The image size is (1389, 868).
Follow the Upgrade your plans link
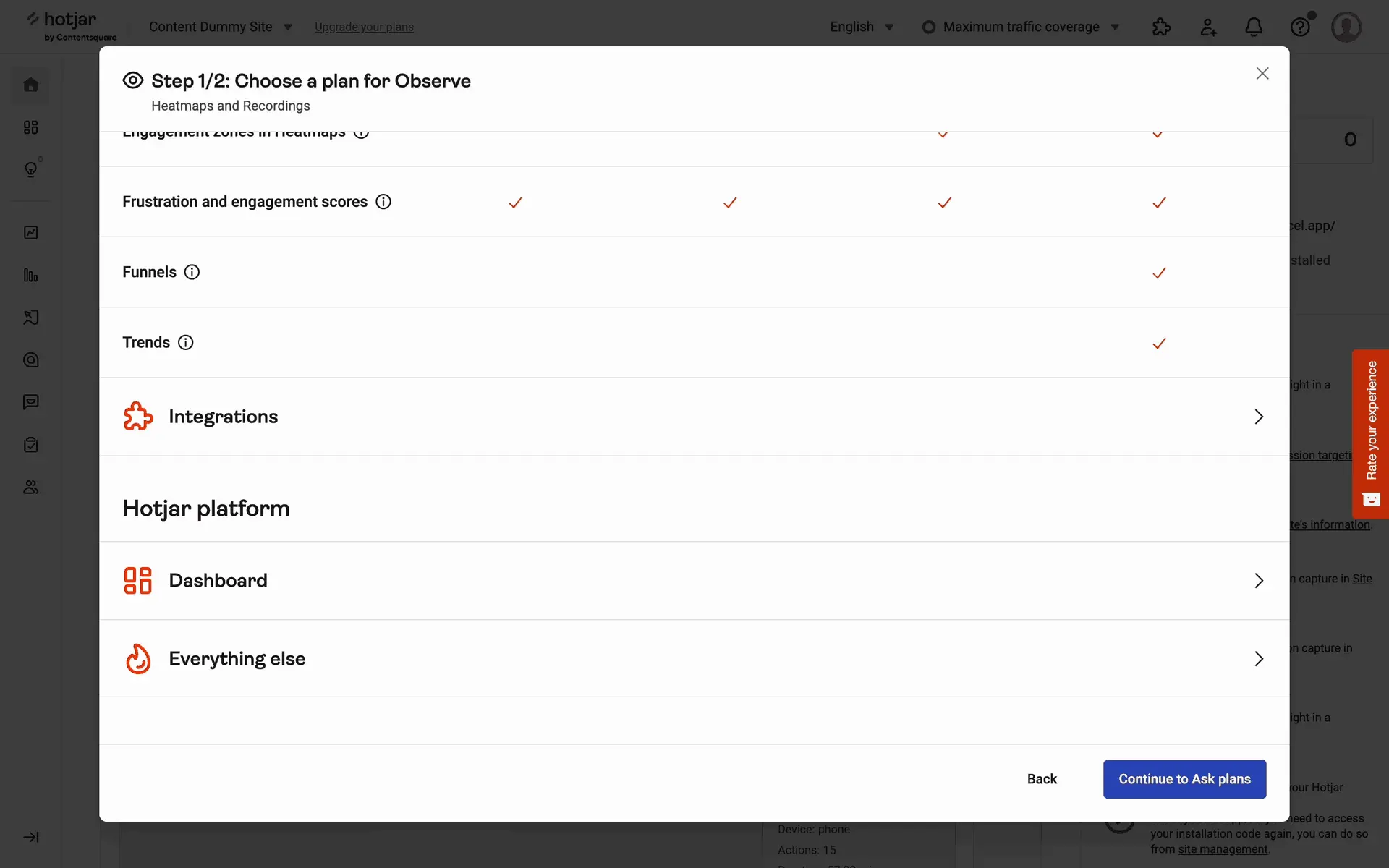pyautogui.click(x=364, y=27)
